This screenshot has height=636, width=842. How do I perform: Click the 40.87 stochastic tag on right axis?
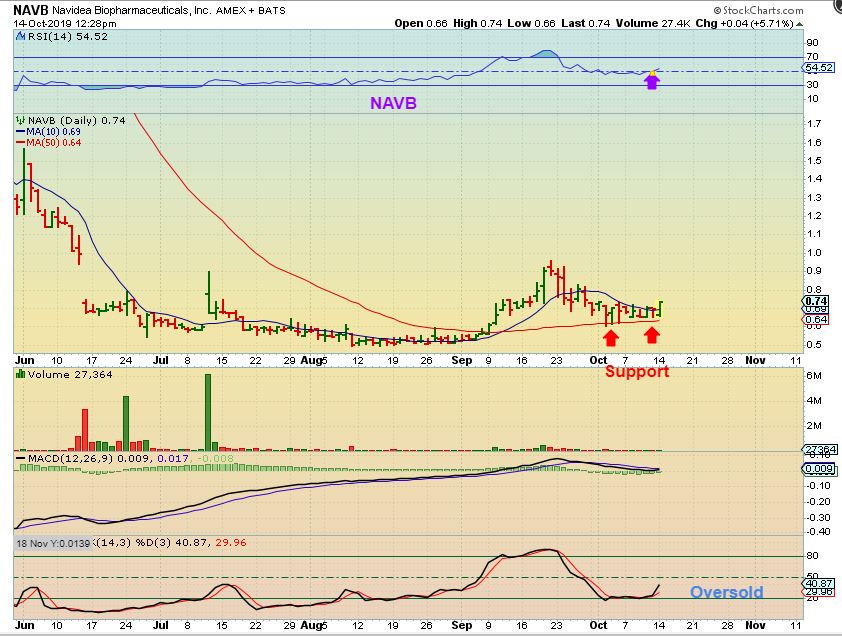[x=819, y=583]
